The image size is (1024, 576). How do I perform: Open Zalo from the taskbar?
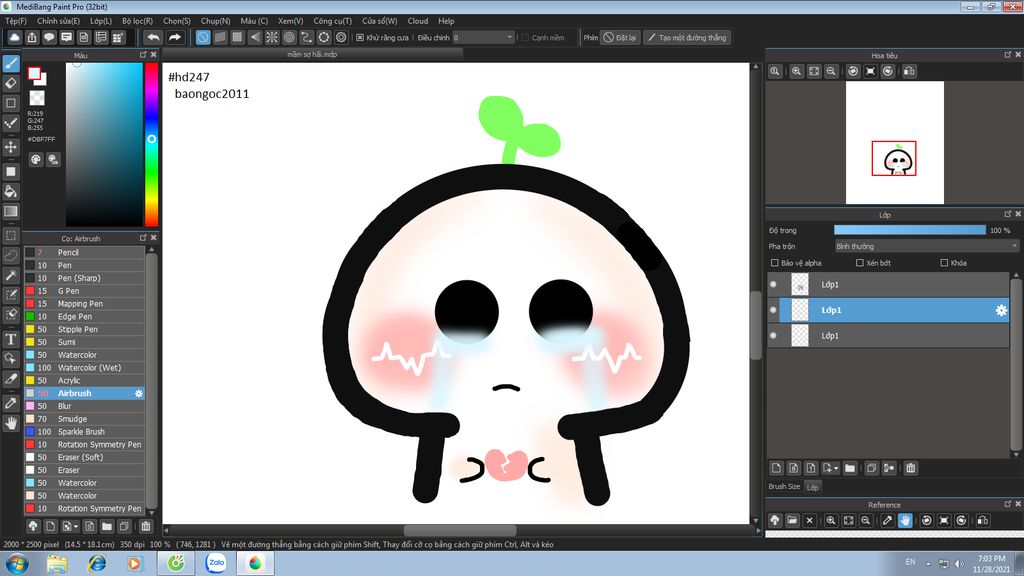click(216, 563)
